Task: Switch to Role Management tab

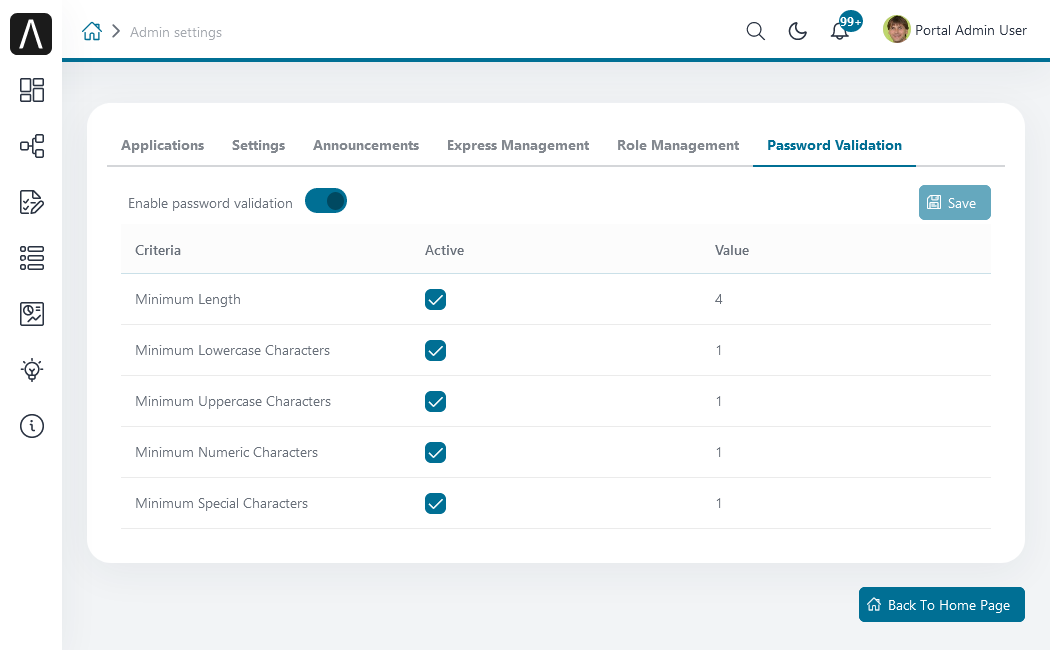Action: (x=678, y=145)
